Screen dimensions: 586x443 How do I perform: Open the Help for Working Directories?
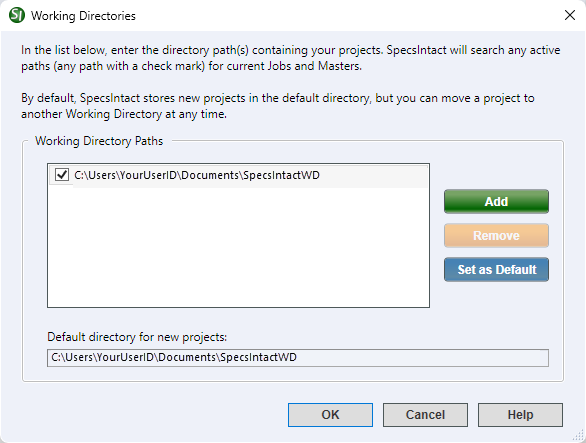(x=520, y=415)
